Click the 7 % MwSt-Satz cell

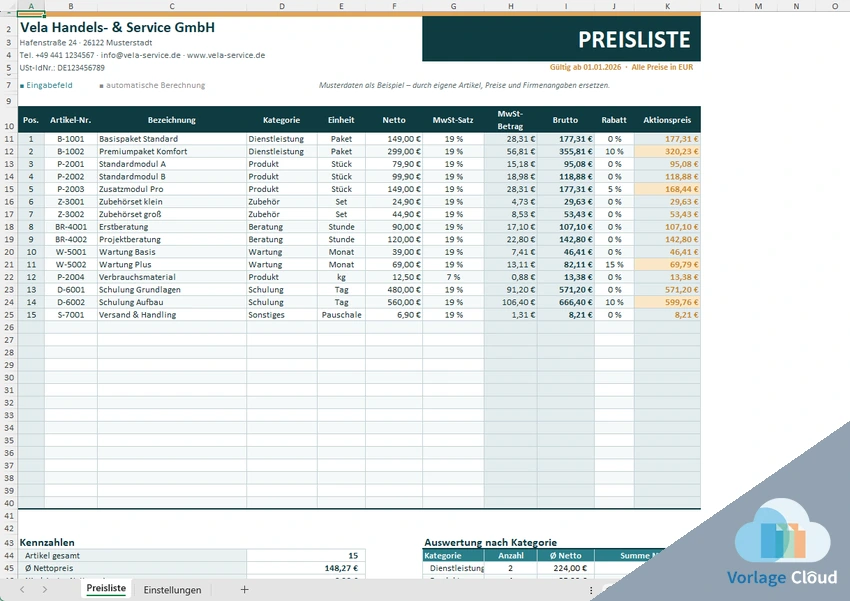pos(453,277)
